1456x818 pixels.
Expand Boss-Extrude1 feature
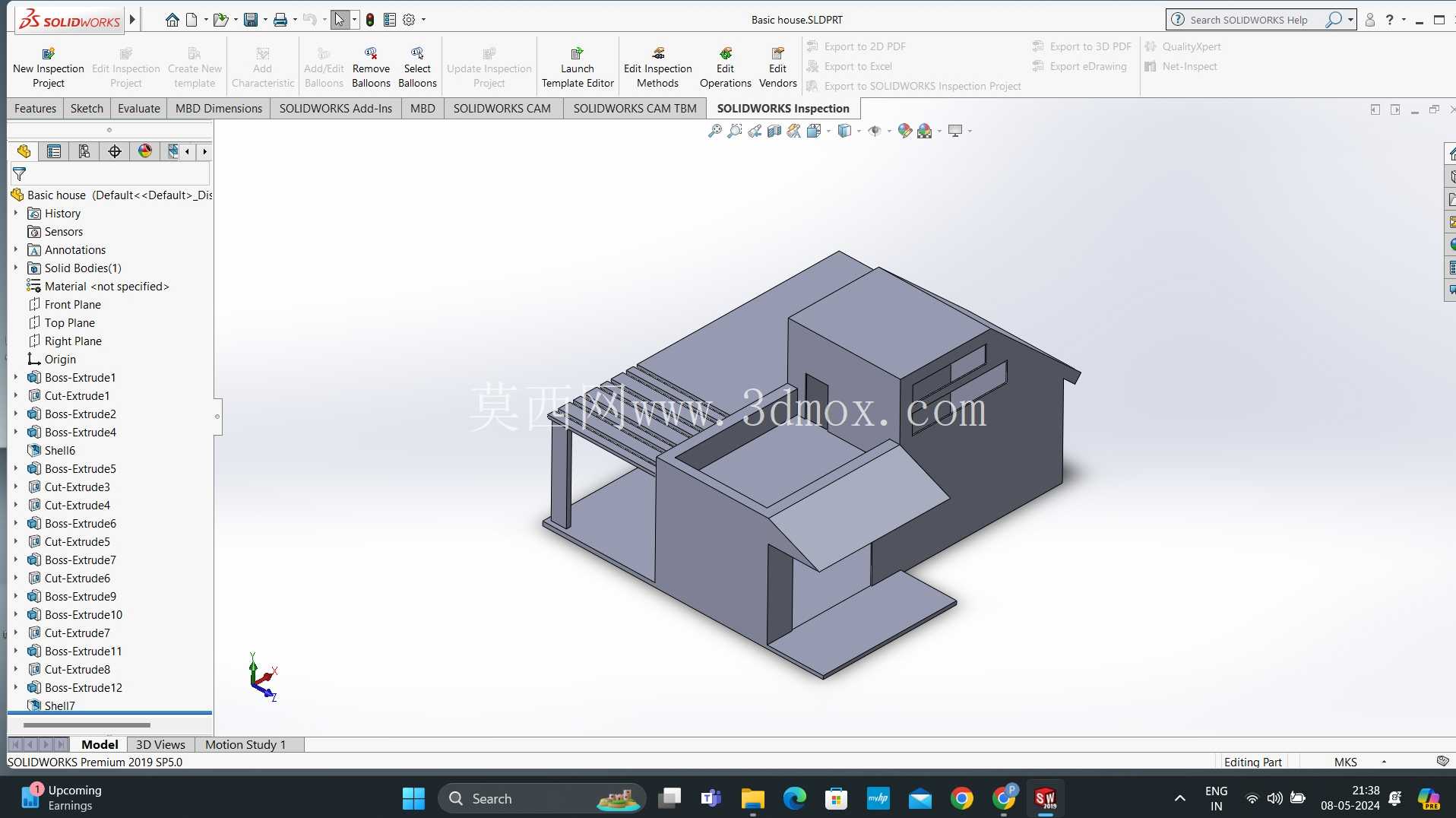15,378
